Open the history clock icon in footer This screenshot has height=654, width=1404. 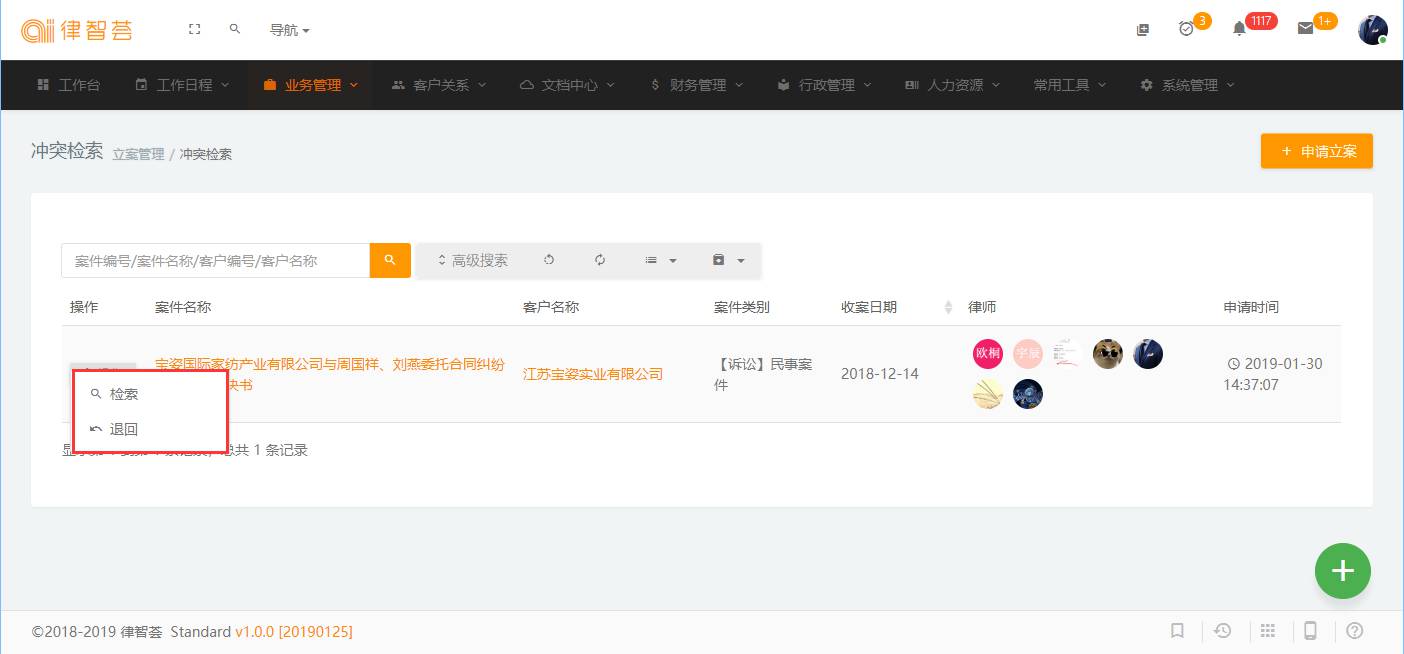click(x=1222, y=631)
